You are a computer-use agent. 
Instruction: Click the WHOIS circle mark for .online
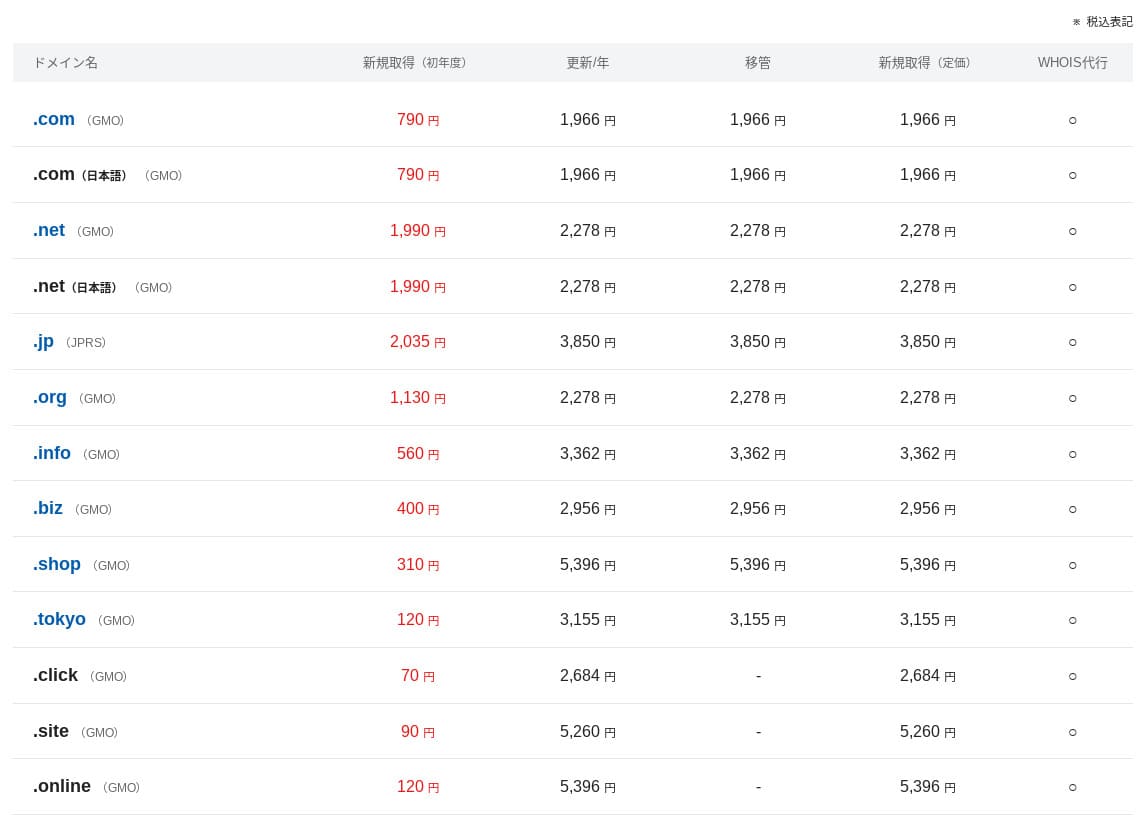click(x=1072, y=787)
